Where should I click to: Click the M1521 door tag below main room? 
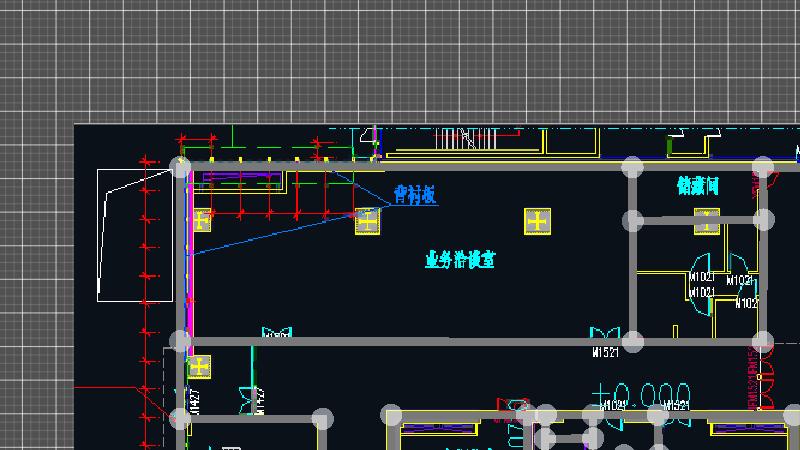605,353
